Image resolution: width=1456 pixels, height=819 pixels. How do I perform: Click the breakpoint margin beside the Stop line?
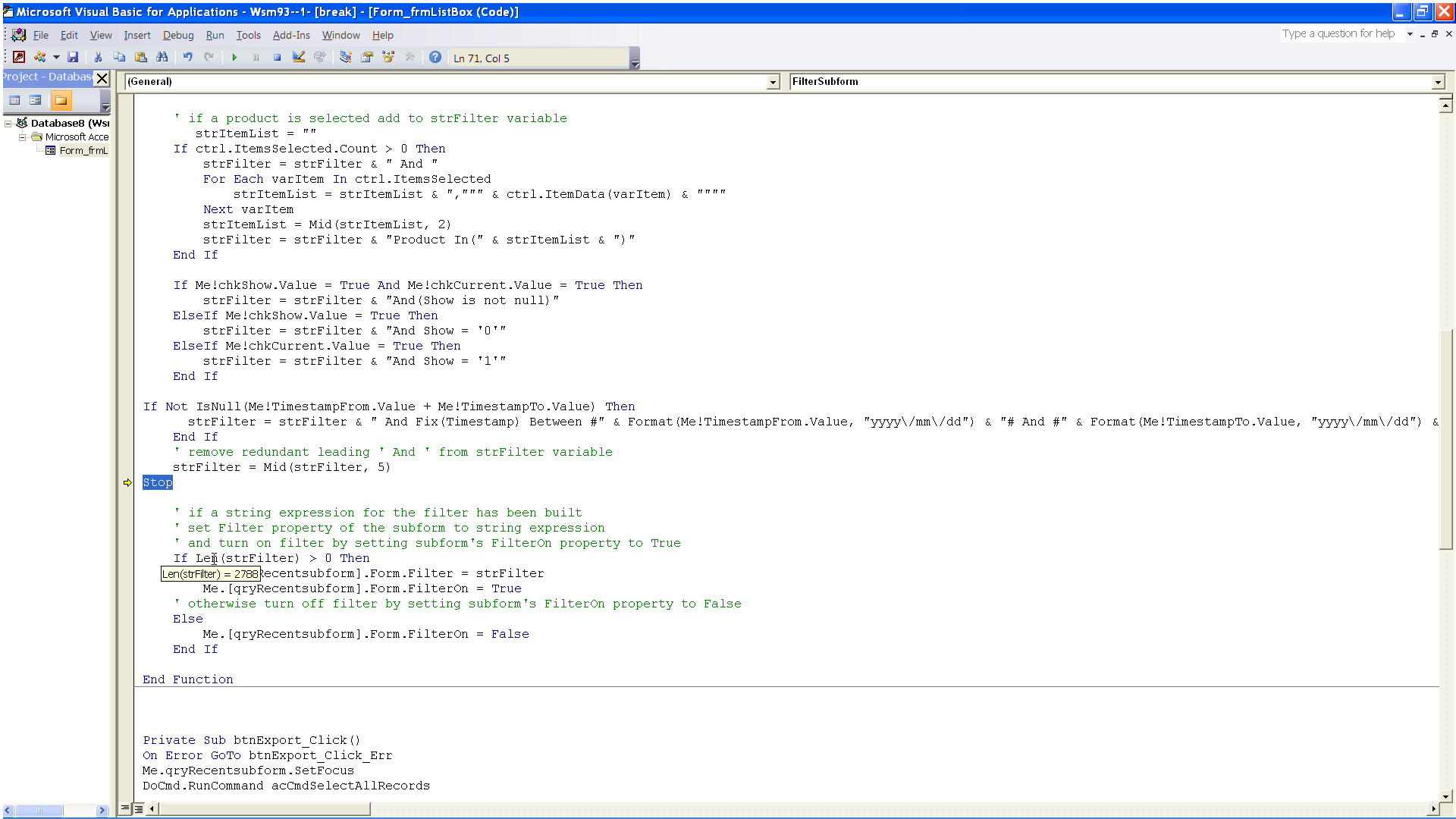tap(127, 482)
